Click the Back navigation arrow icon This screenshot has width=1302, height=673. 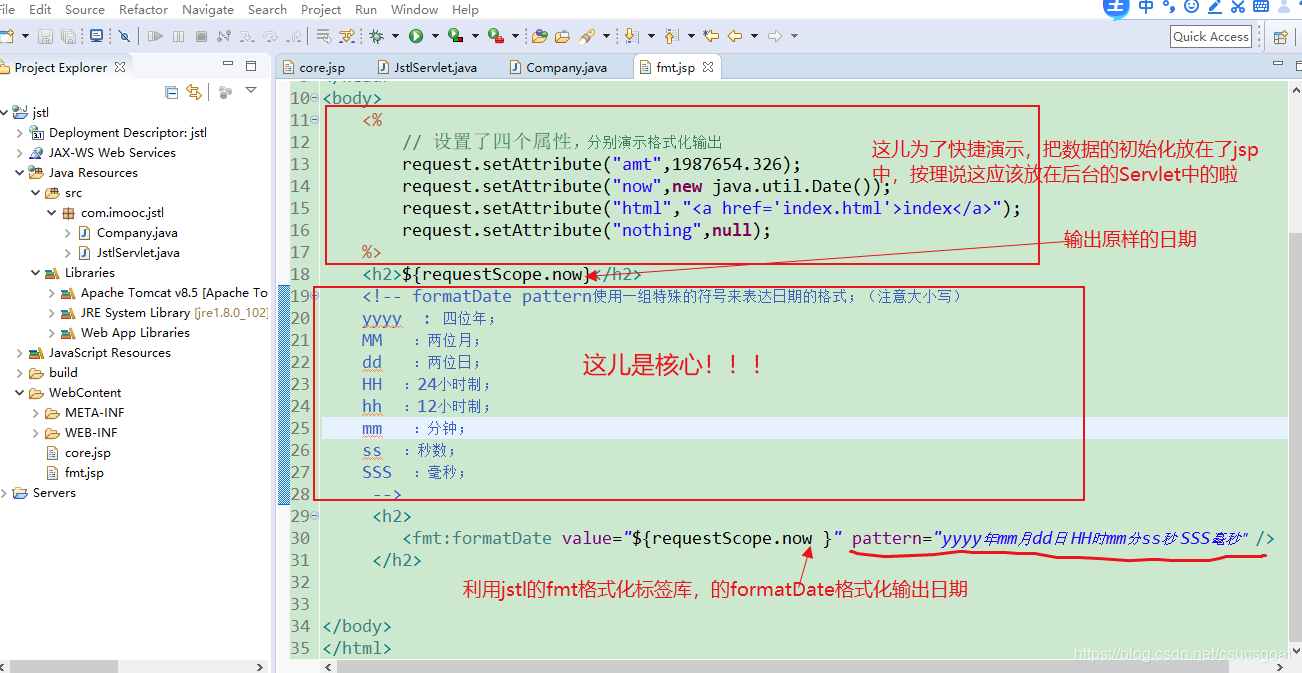coord(735,36)
